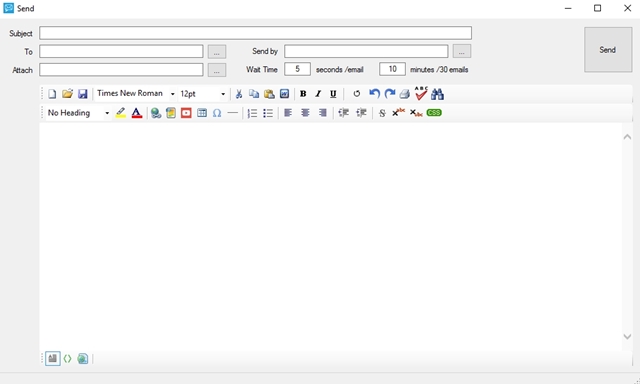Align text left

288,113
